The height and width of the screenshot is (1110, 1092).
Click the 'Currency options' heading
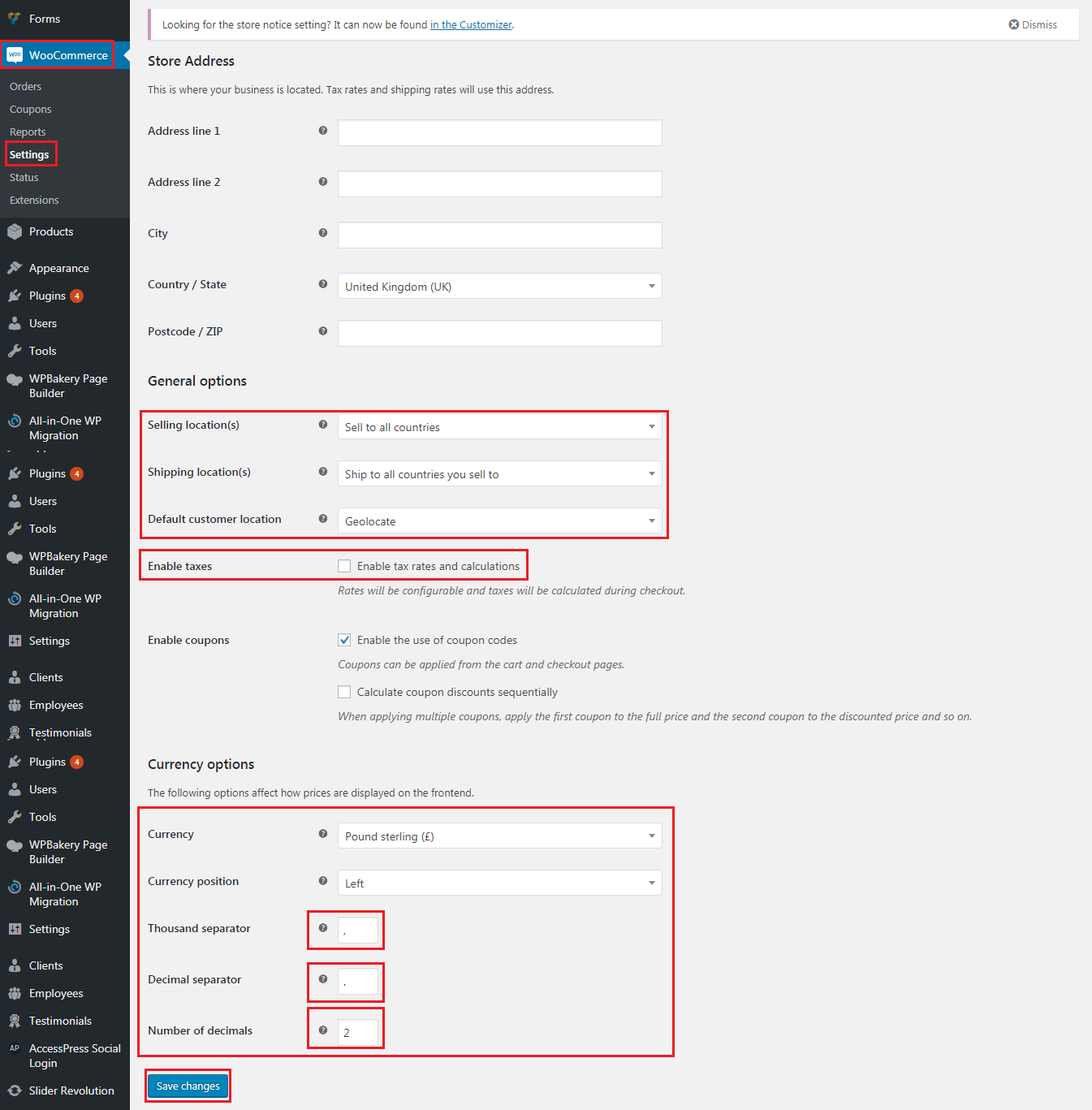(201, 764)
